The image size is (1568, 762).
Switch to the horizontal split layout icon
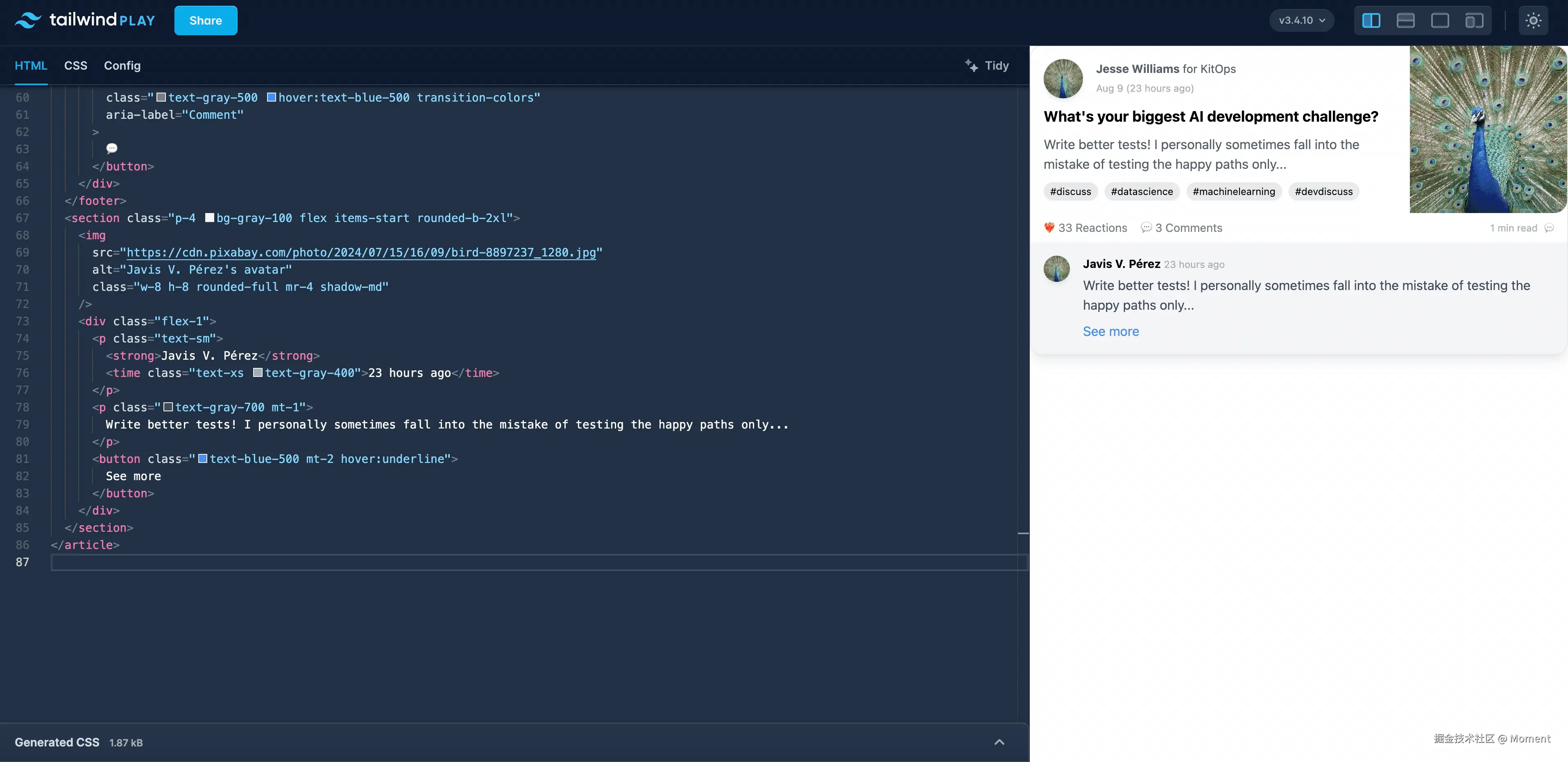[1405, 20]
